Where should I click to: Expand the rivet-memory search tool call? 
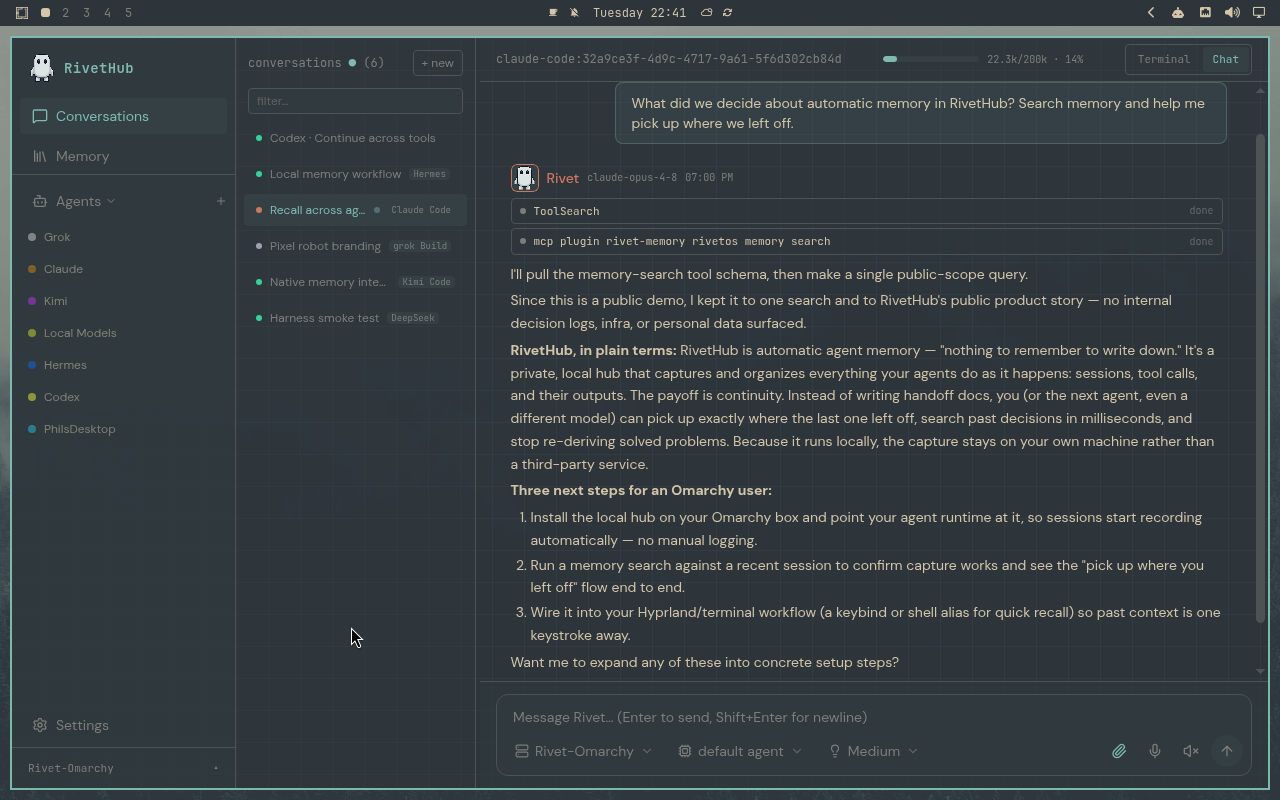pos(866,241)
